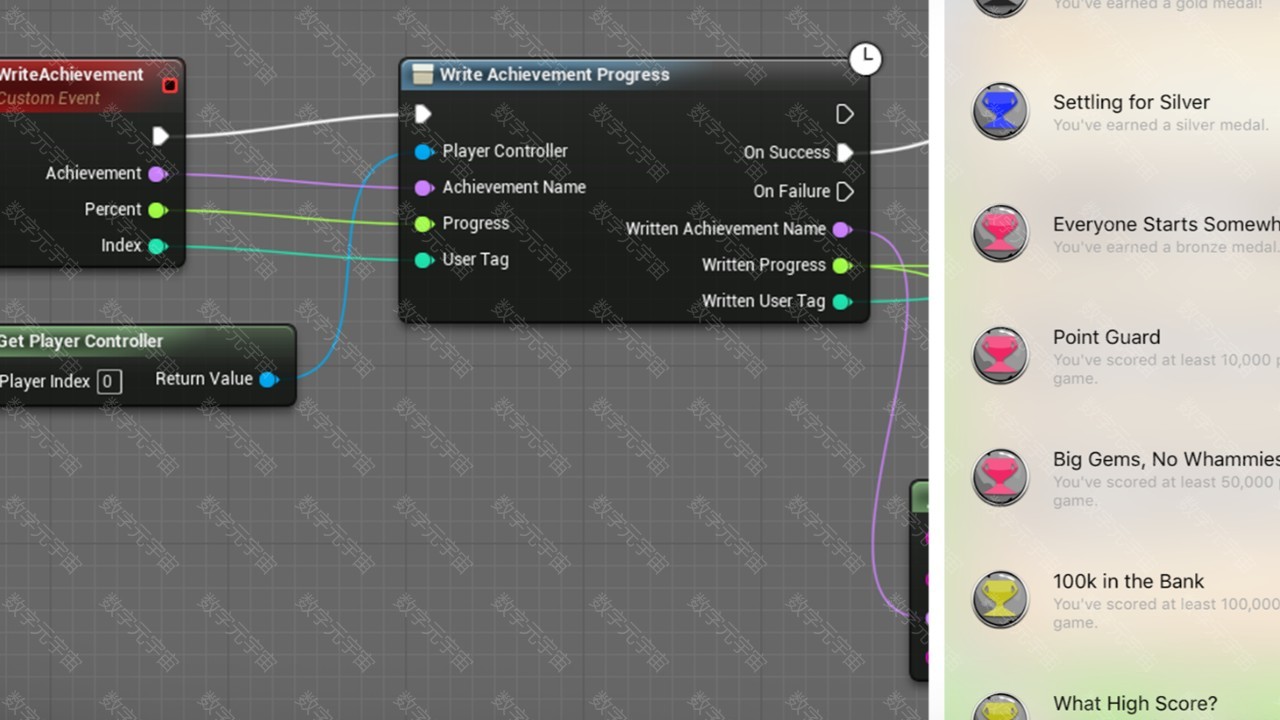
Task: Click the latent clock icon on Write Achievement Progress
Action: (x=865, y=59)
